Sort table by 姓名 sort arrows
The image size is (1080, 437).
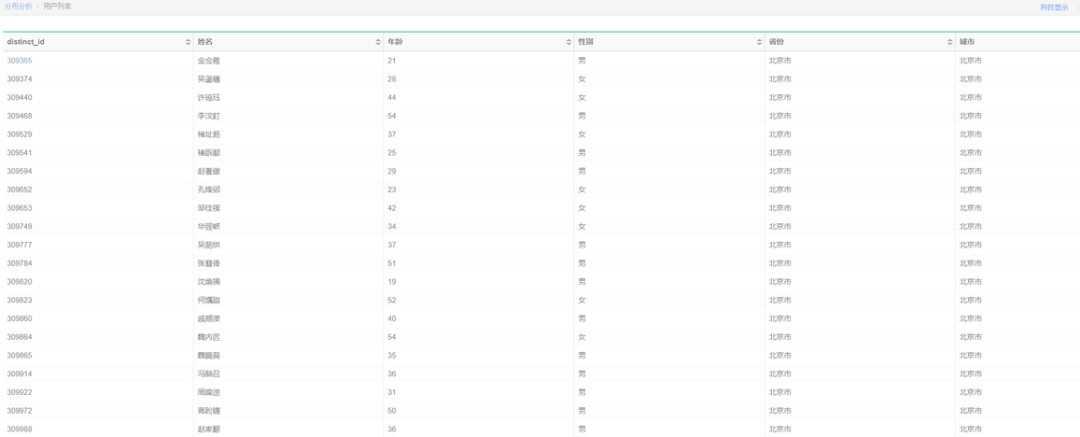click(x=378, y=42)
